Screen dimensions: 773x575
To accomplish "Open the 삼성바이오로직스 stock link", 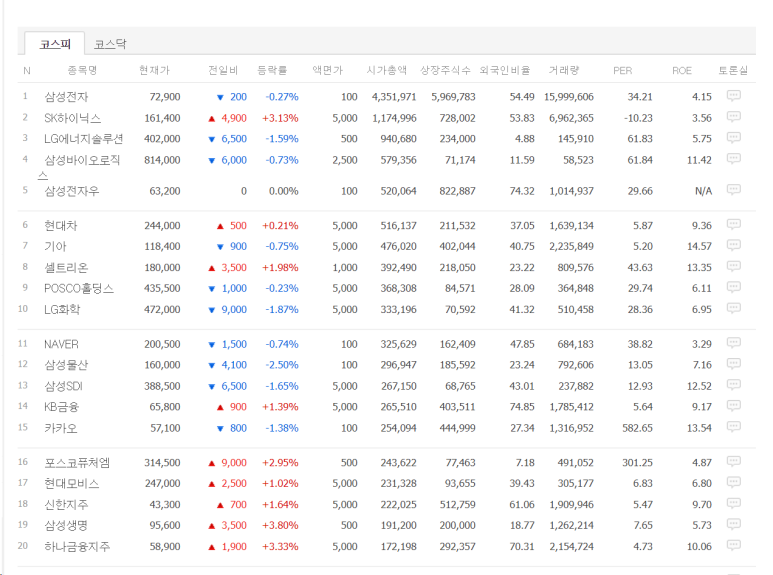I will click(x=80, y=167).
